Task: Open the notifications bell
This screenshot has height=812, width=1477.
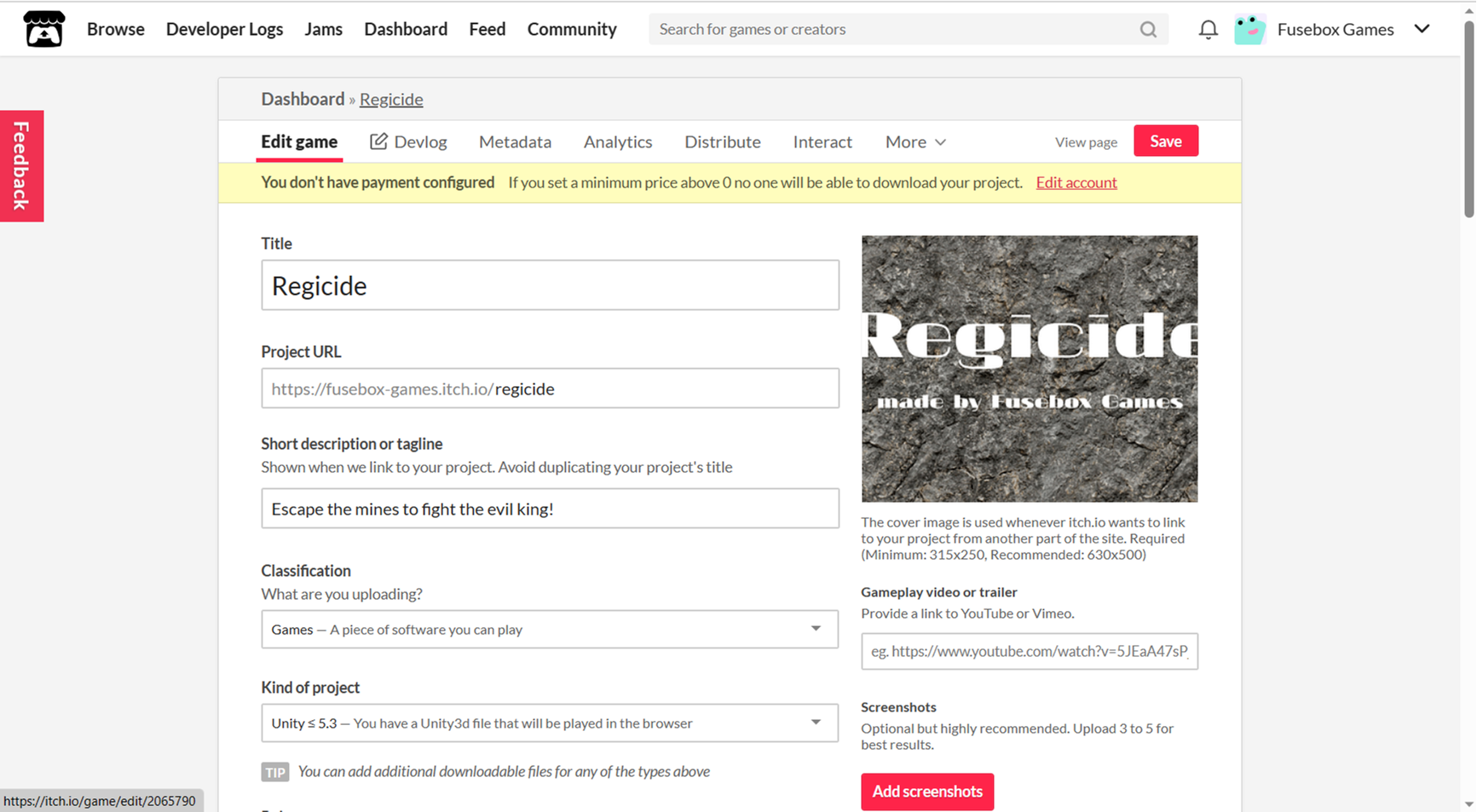Action: [1208, 30]
